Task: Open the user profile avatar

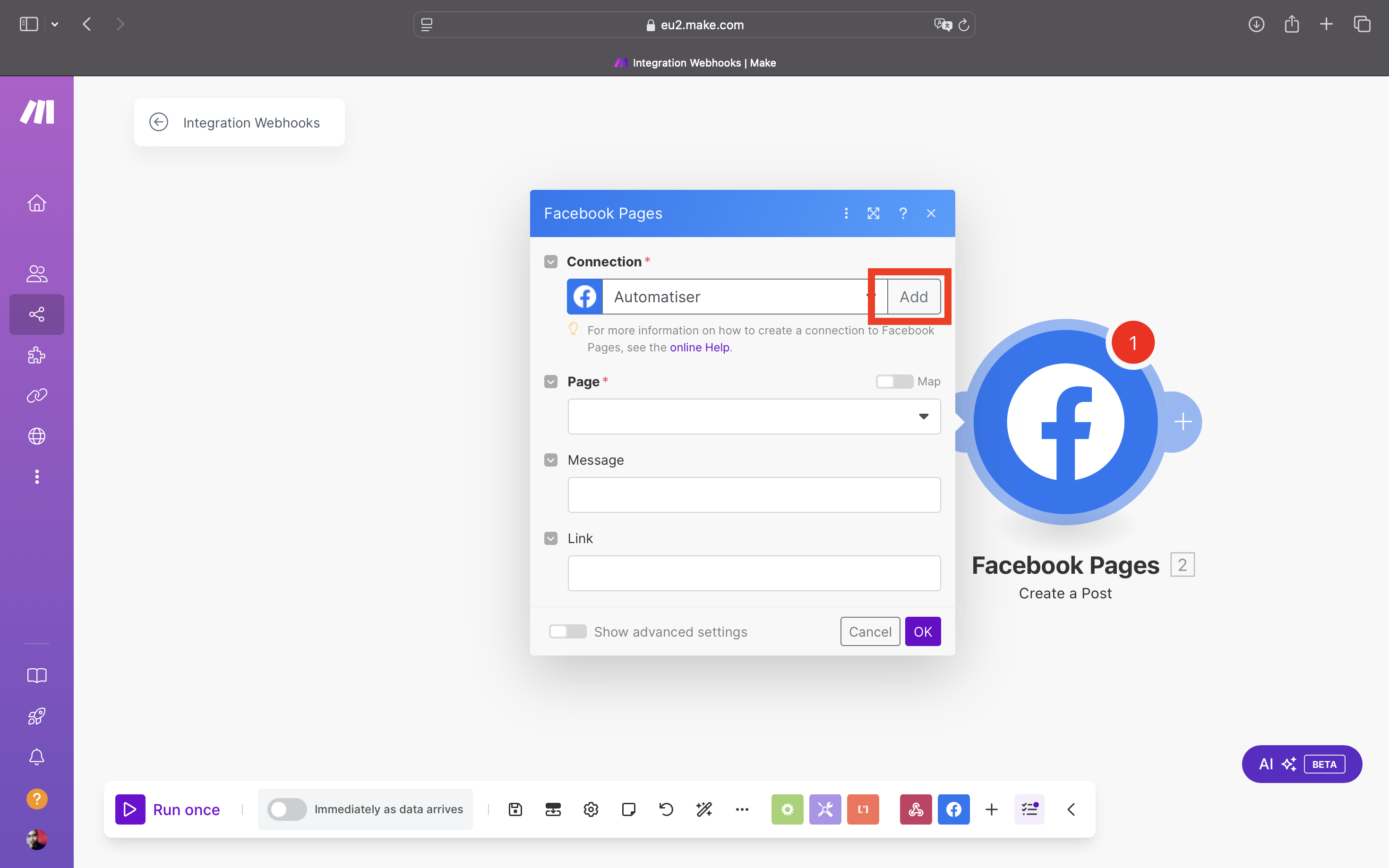Action: pyautogui.click(x=37, y=839)
